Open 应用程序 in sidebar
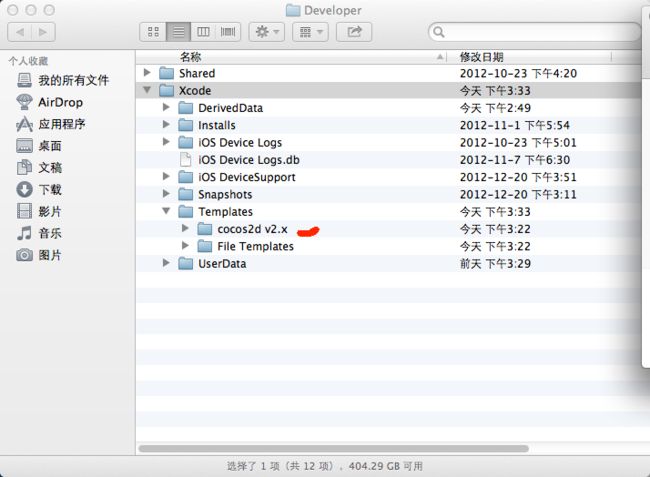This screenshot has height=477, width=650. pos(51,124)
